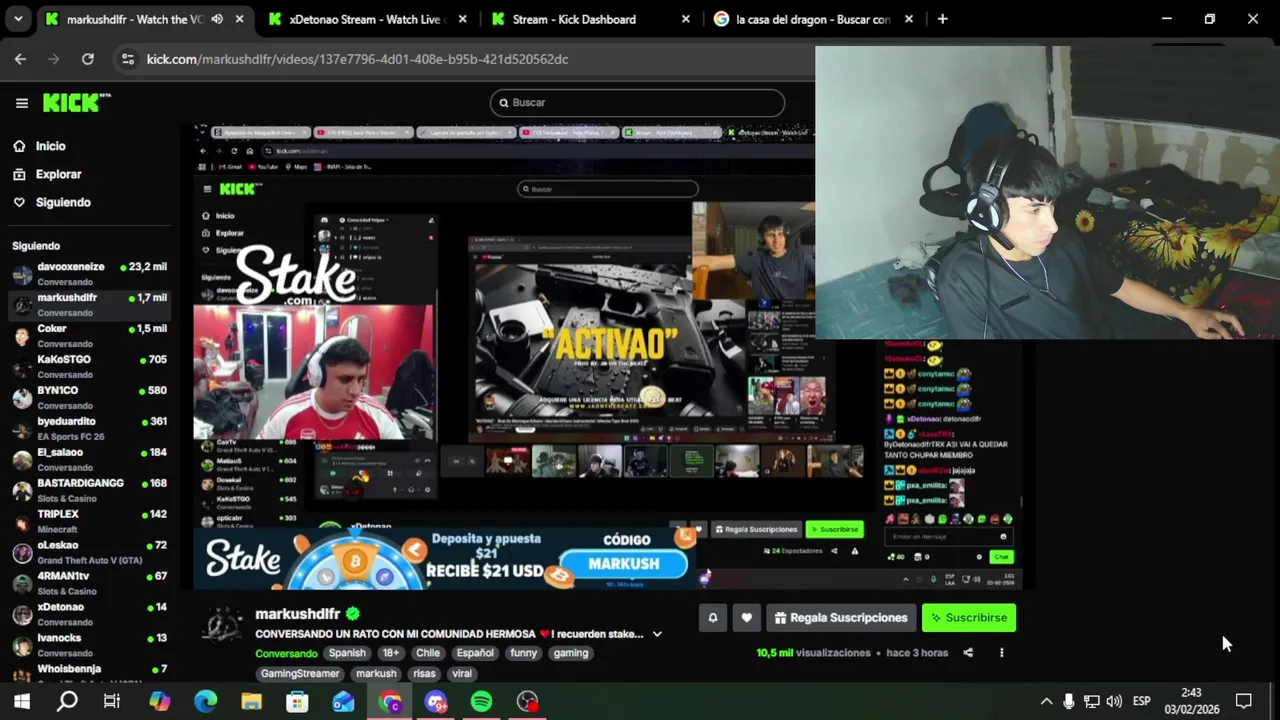Viewport: 1280px width, 720px height.
Task: Show hidden system tray icons
Action: pos(1046,702)
